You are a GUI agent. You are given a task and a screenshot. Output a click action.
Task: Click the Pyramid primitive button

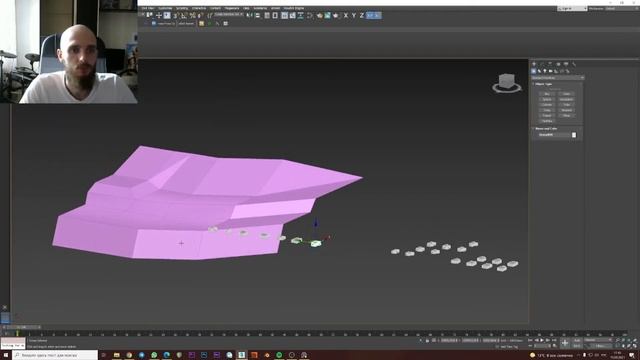tap(567, 110)
